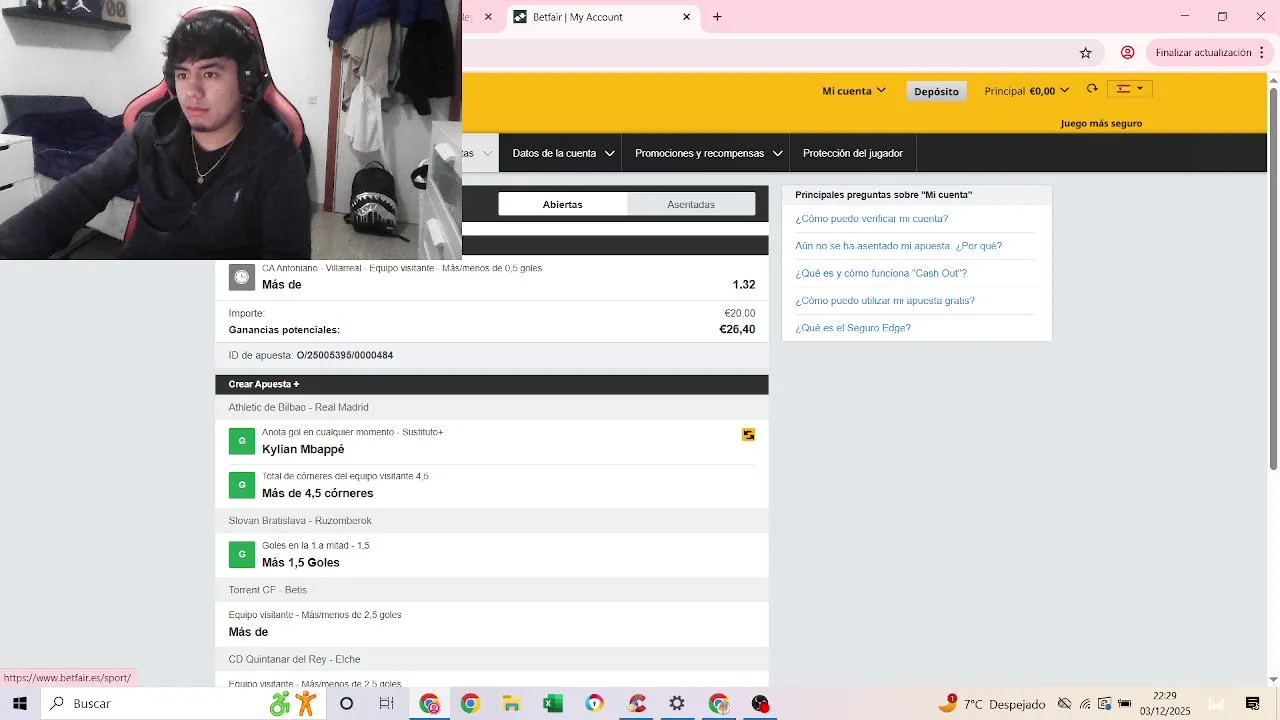Refresh the balance with the reload icon

tap(1092, 89)
